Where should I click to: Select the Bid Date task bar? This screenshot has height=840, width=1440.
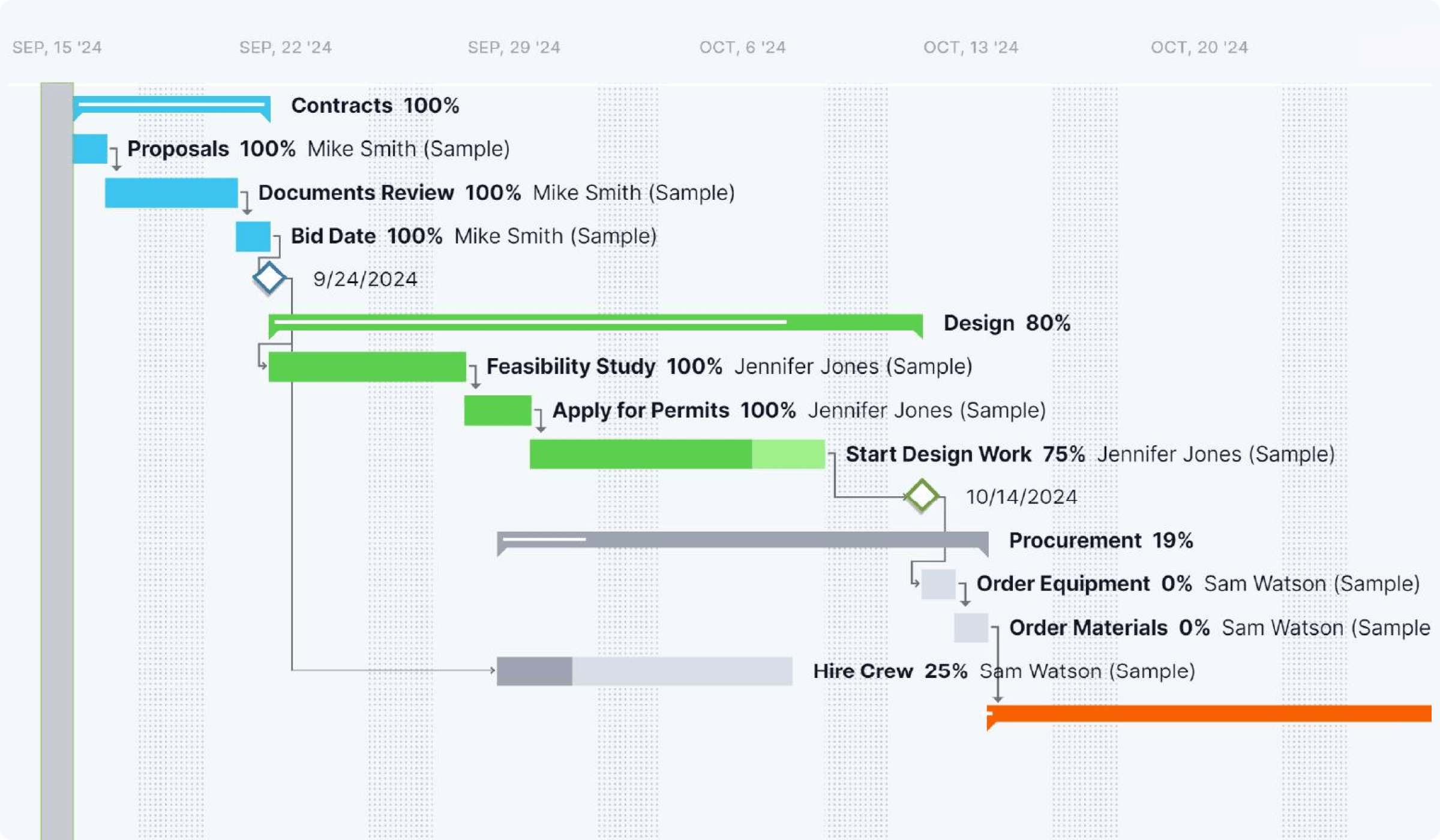[253, 236]
